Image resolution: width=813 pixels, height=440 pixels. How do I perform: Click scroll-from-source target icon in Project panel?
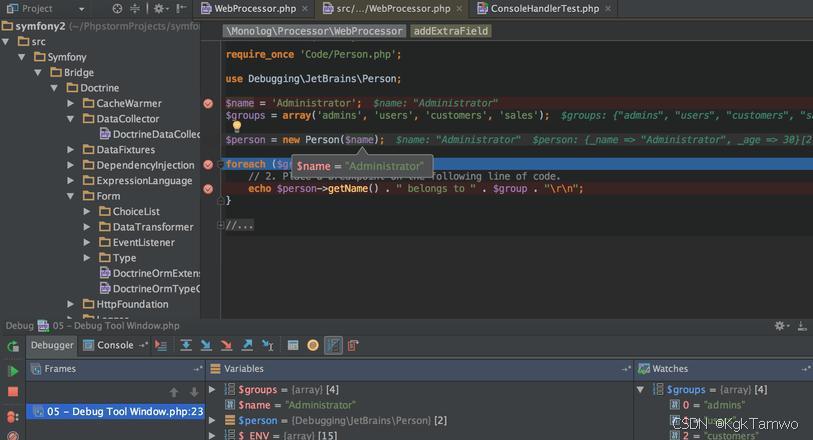coord(117,9)
